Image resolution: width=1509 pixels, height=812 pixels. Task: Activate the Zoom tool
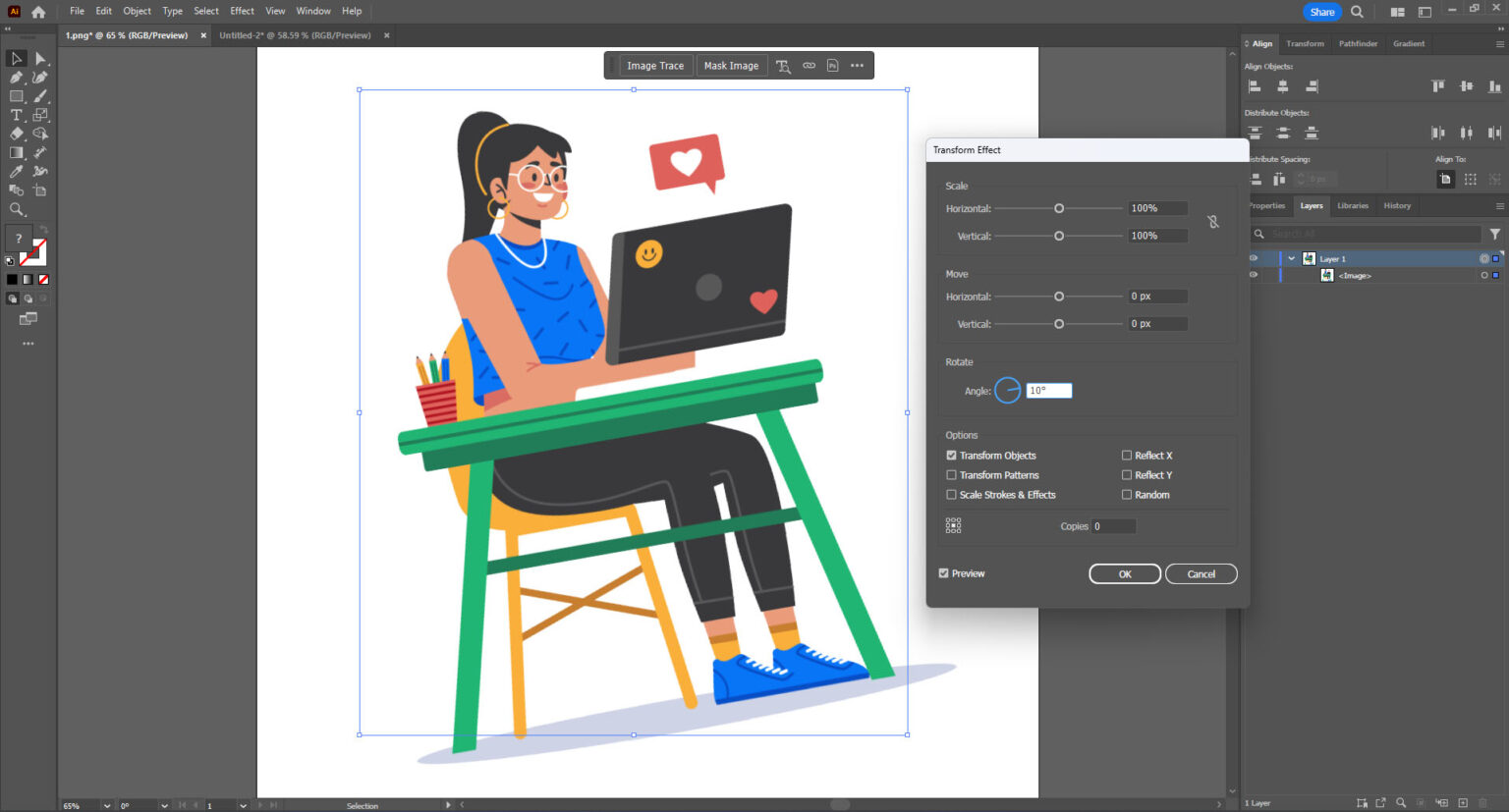pyautogui.click(x=15, y=208)
